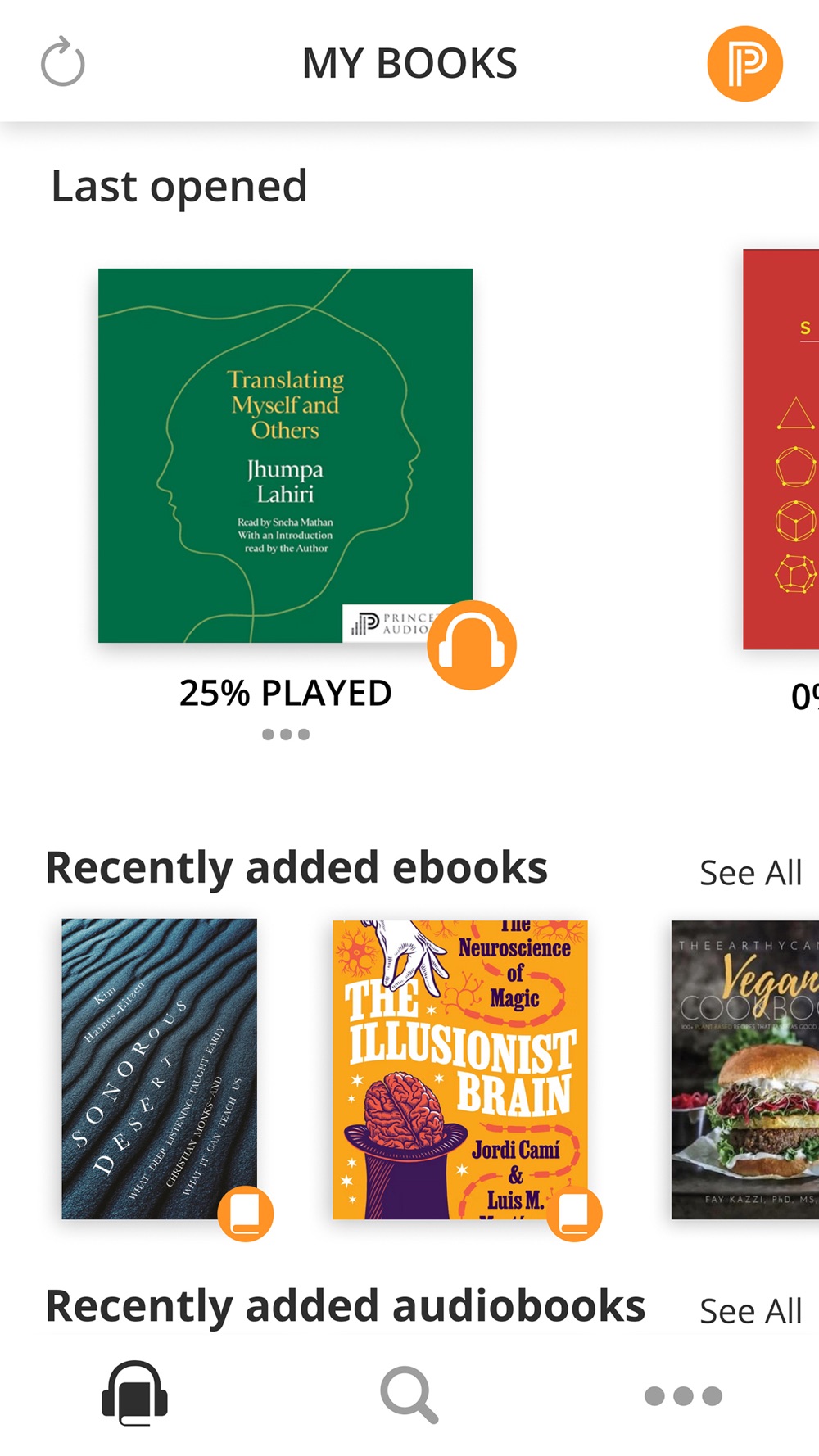This screenshot has height=1456, width=819.
Task: Open the orange Princeton profile logo icon
Action: pos(744,63)
